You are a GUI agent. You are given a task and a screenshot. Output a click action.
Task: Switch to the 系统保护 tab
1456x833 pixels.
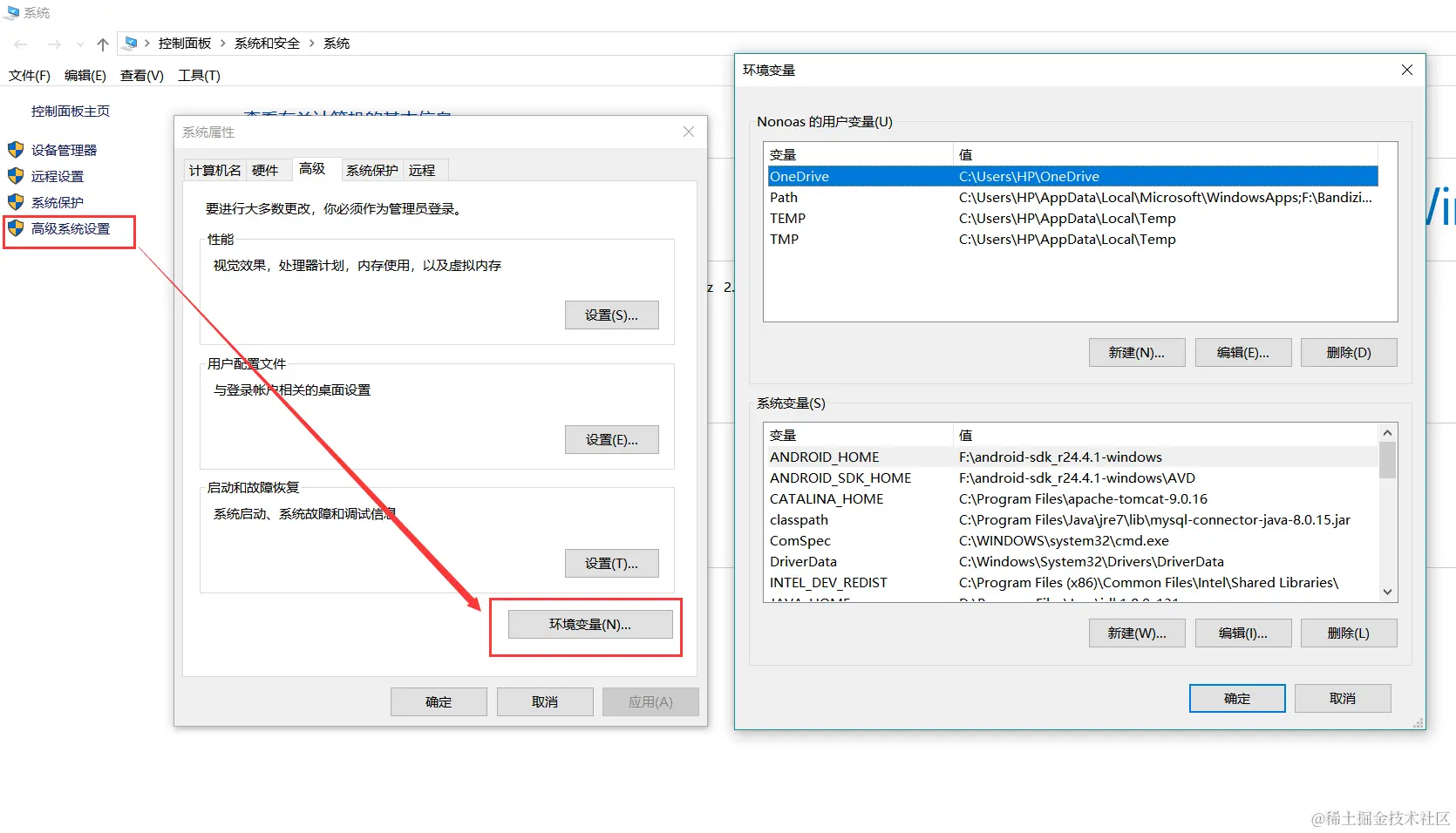[372, 170]
